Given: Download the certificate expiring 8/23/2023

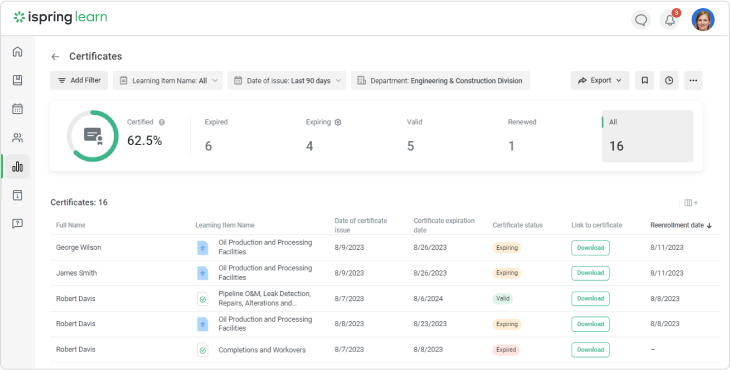Looking at the screenshot, I should [x=590, y=324].
